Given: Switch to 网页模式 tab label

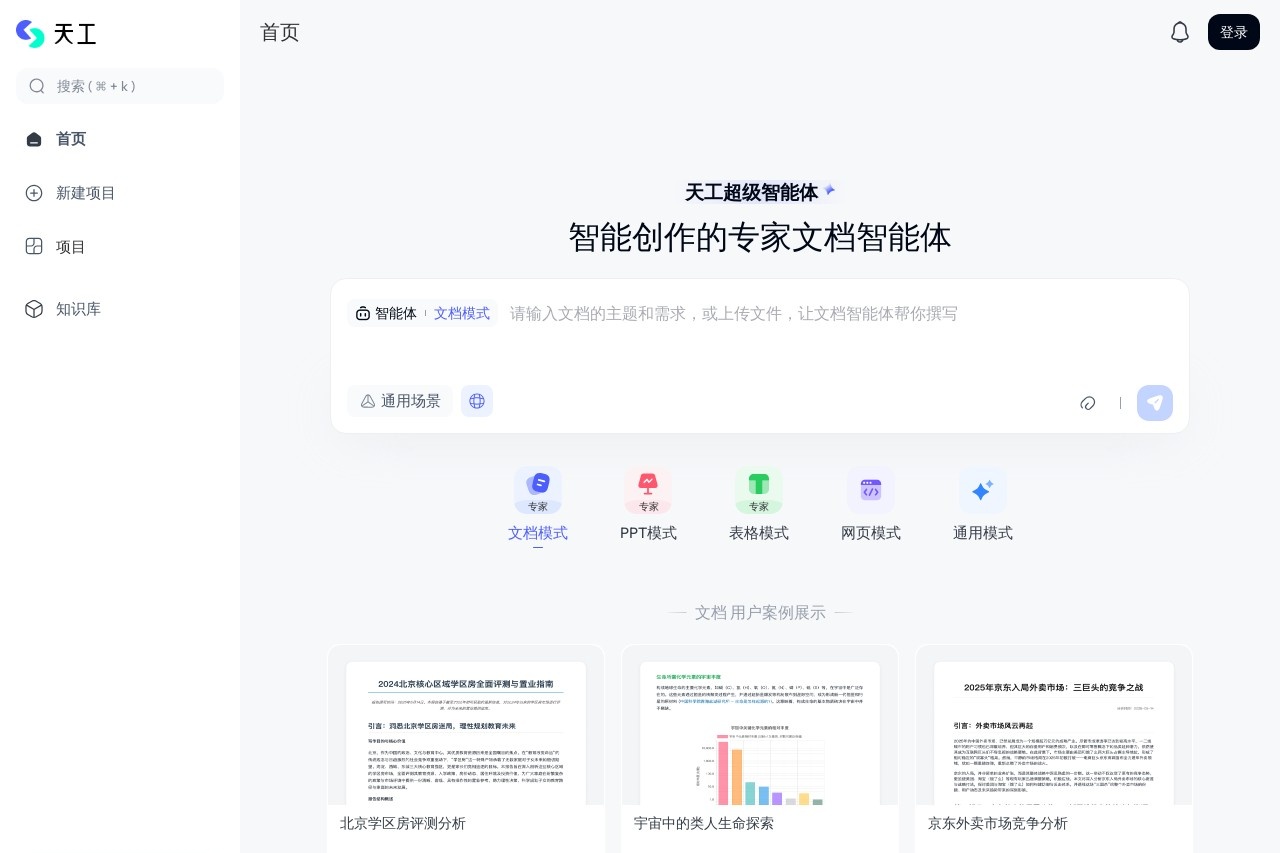Looking at the screenshot, I should [x=871, y=533].
